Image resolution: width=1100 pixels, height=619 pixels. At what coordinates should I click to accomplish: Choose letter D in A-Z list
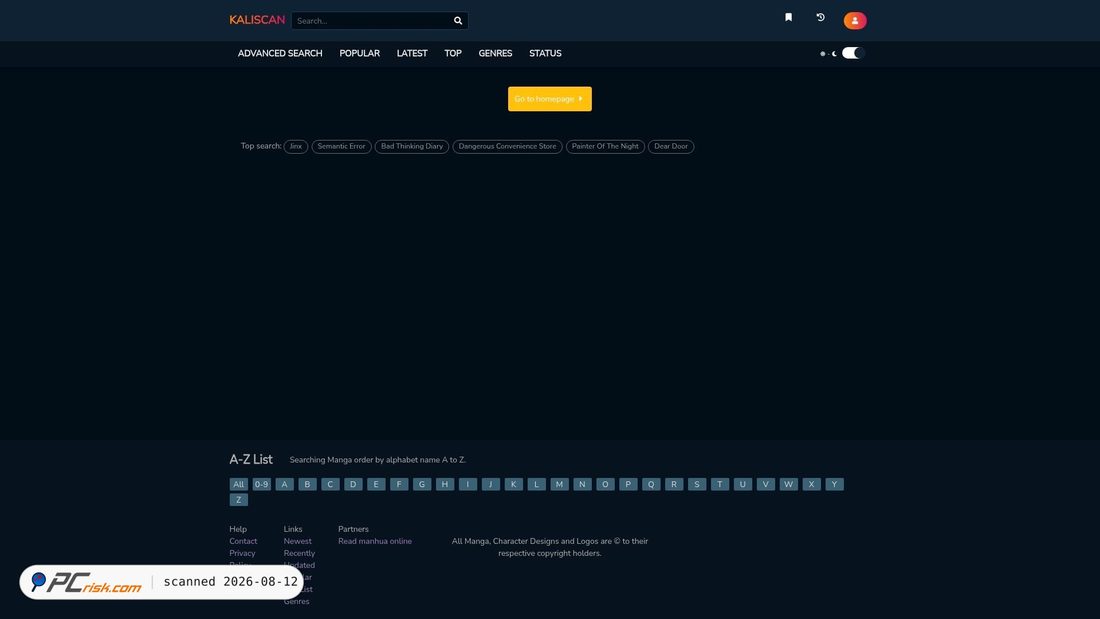coord(353,484)
